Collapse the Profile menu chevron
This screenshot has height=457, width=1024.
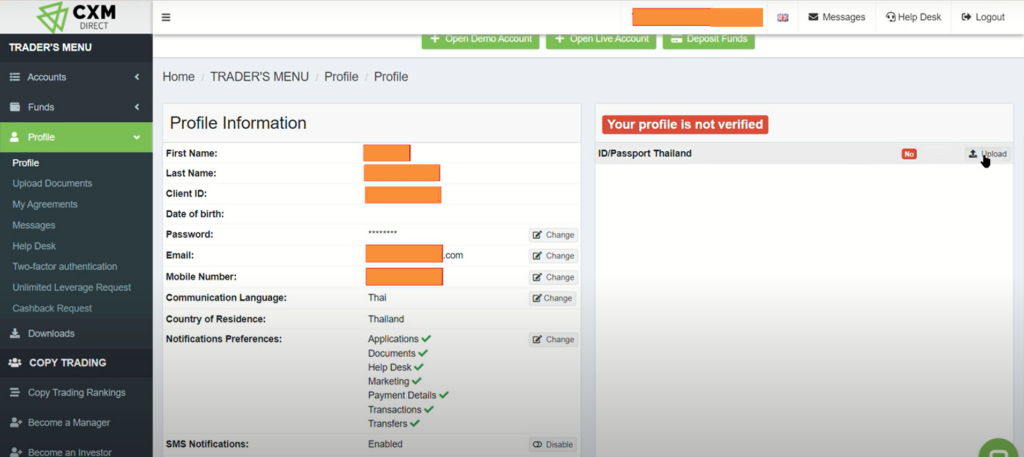[136, 137]
